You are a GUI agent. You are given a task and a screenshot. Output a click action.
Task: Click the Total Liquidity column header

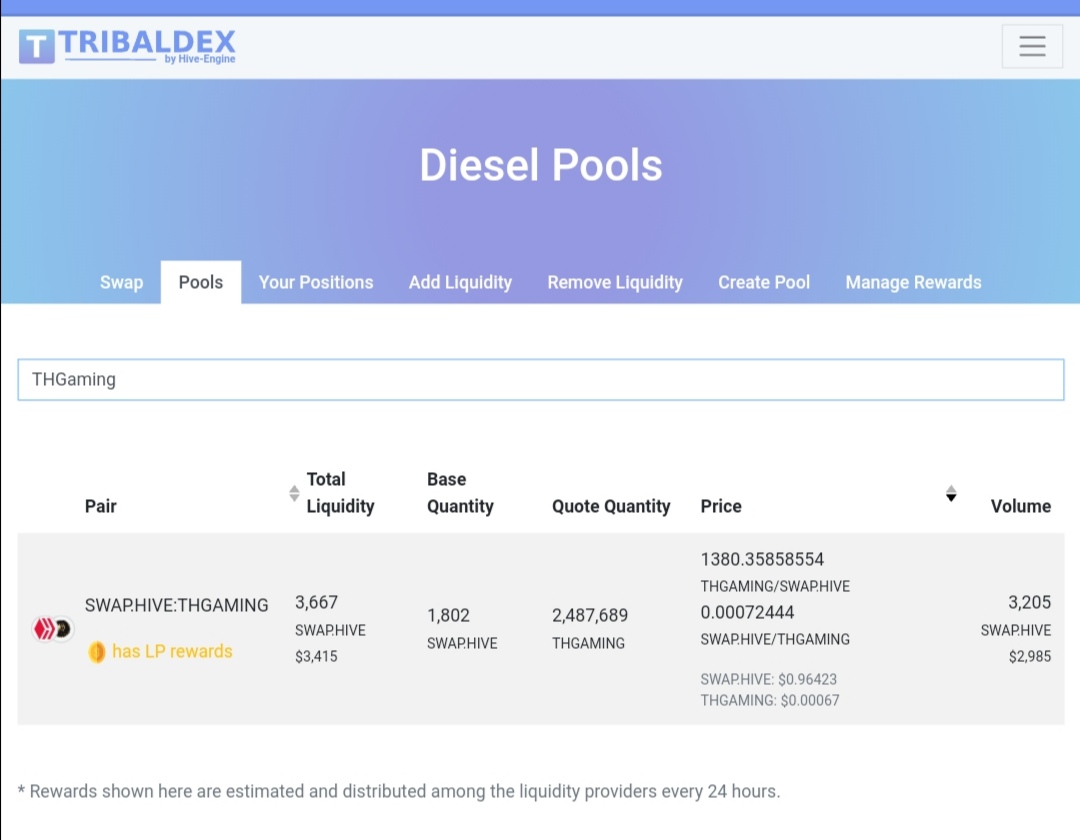click(x=340, y=493)
